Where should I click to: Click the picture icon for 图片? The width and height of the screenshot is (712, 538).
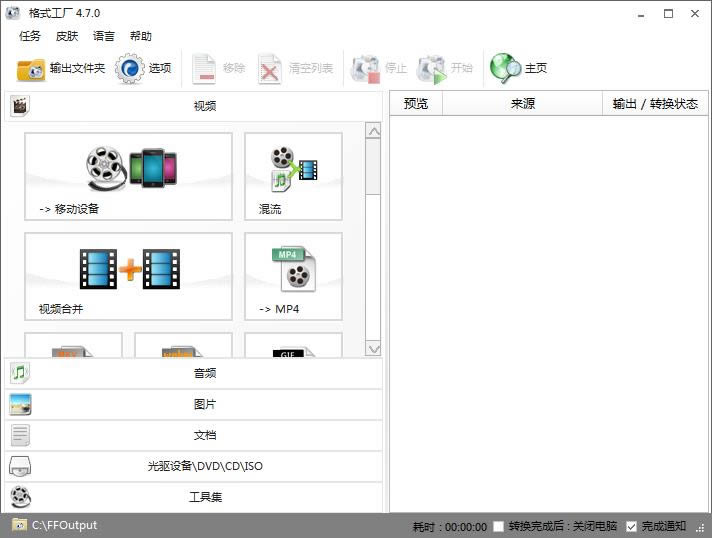20,404
